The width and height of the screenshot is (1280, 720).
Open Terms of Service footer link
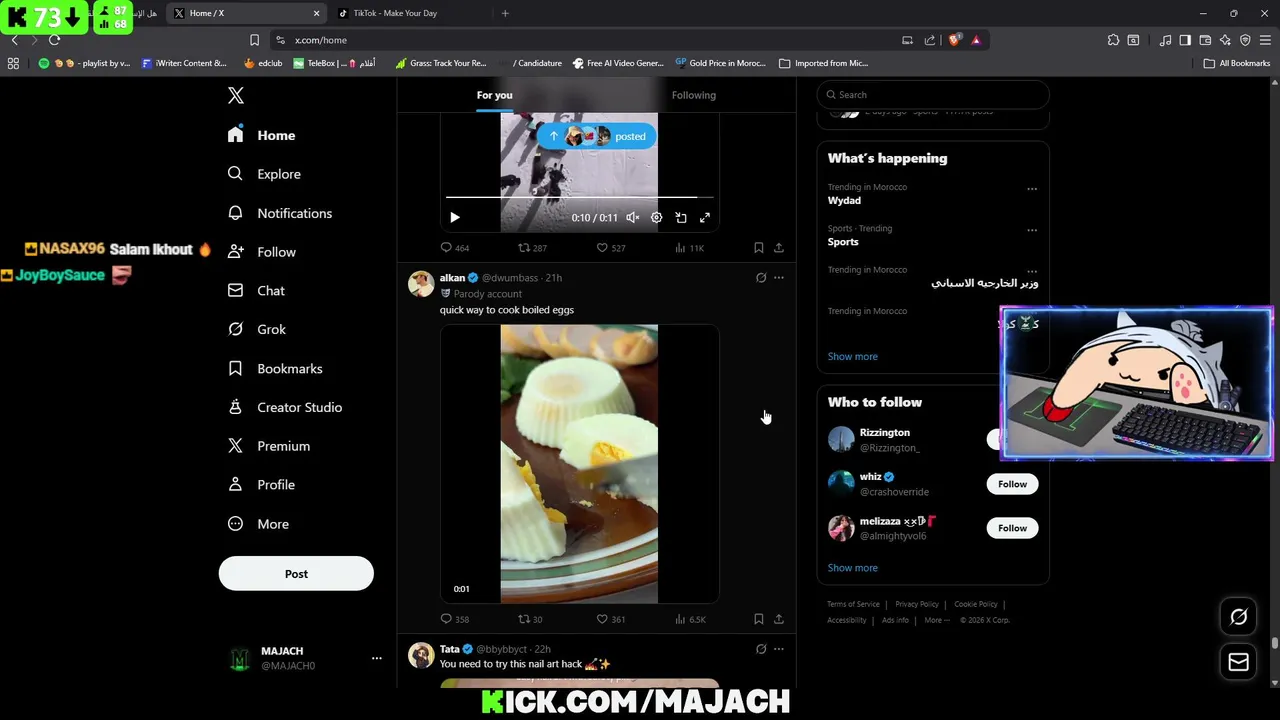coord(853,604)
